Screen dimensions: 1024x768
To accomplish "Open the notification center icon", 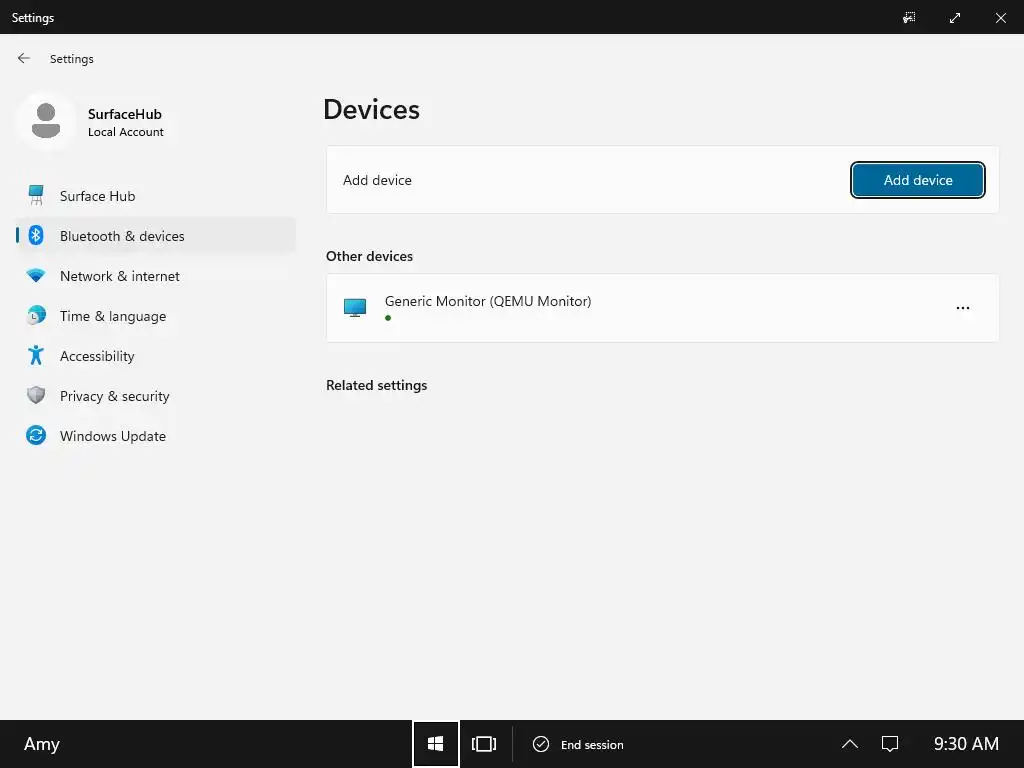I will (889, 744).
